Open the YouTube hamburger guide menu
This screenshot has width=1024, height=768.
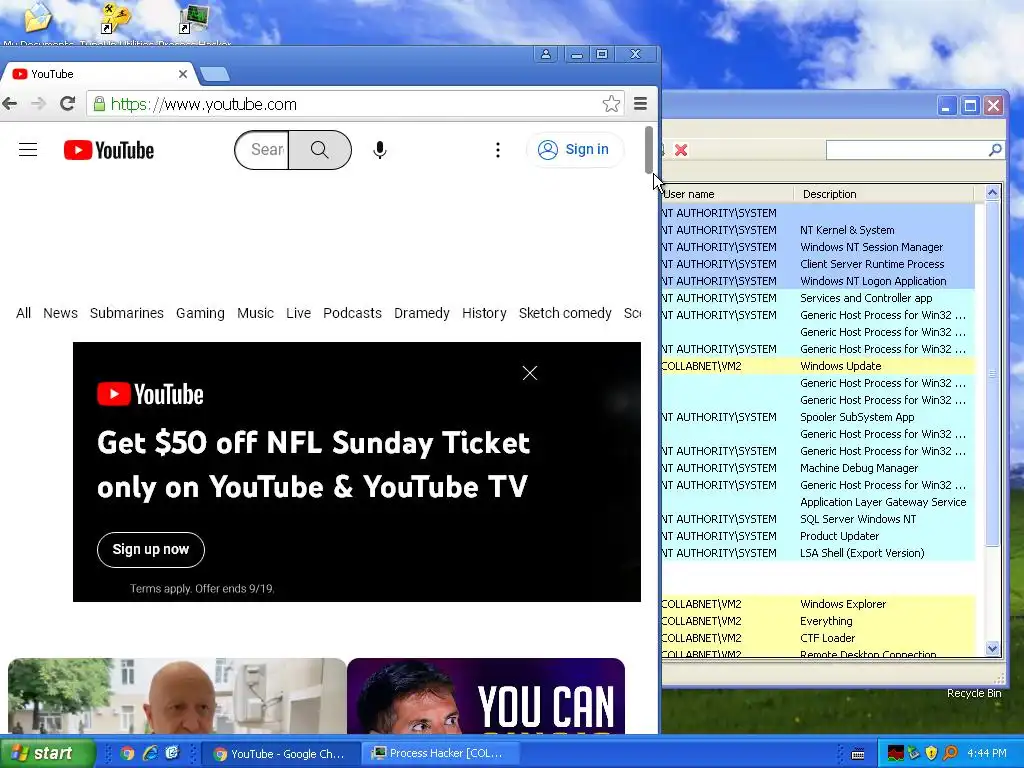click(x=28, y=150)
